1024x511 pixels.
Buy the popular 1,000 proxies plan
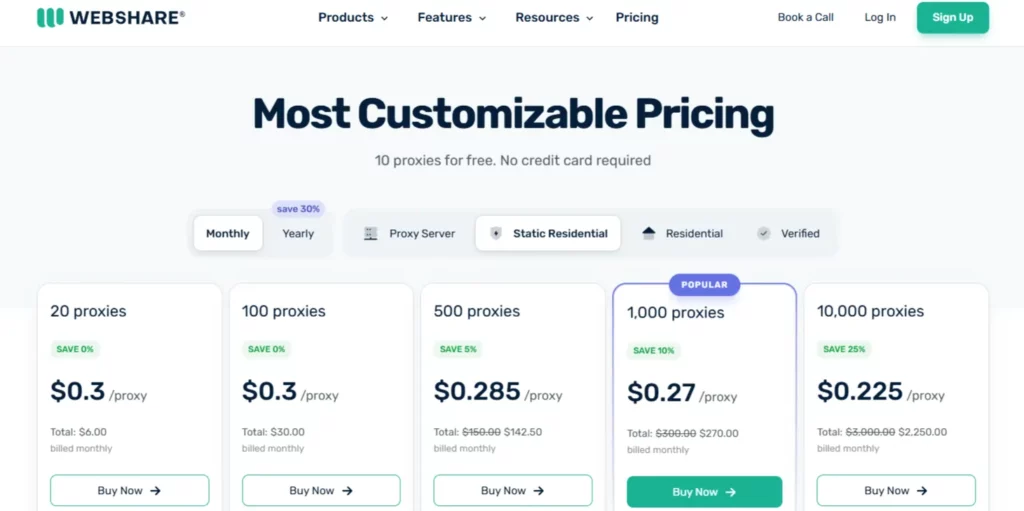click(x=704, y=492)
